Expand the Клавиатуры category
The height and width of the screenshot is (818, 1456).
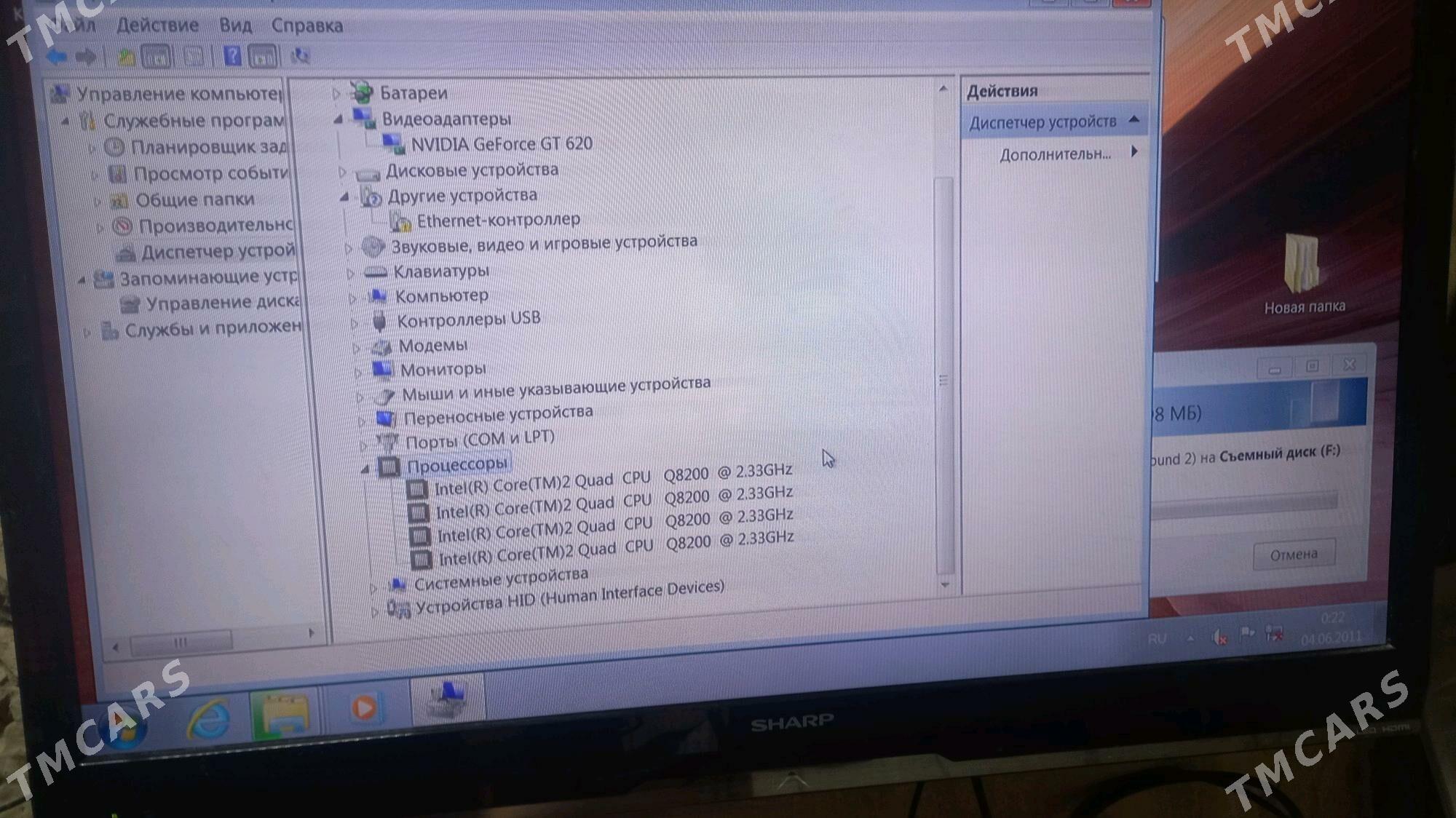(x=350, y=274)
